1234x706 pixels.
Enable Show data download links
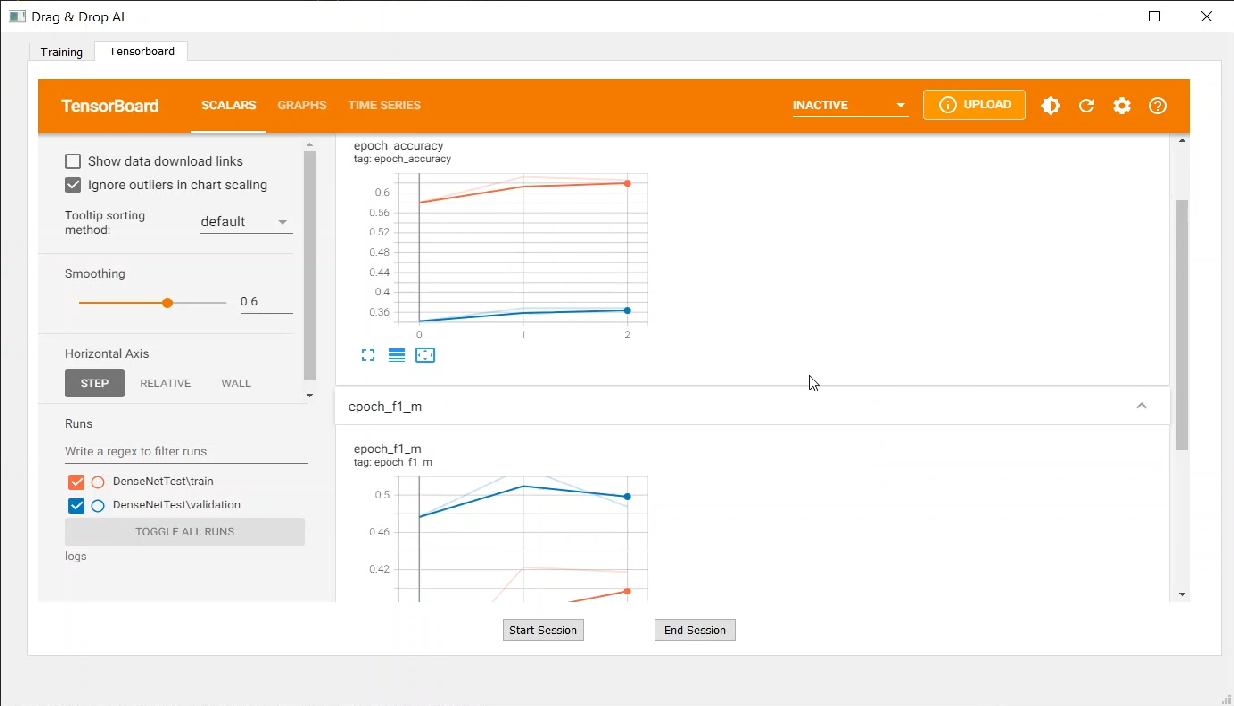pyautogui.click(x=73, y=161)
